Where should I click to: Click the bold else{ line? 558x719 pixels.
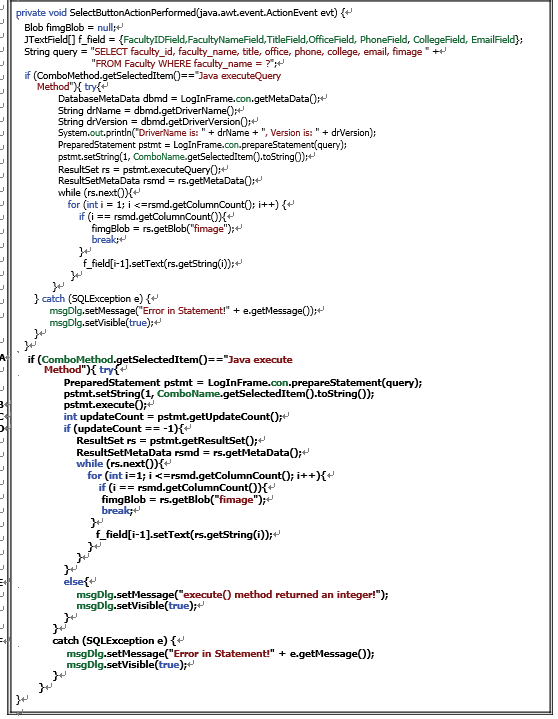[79, 582]
